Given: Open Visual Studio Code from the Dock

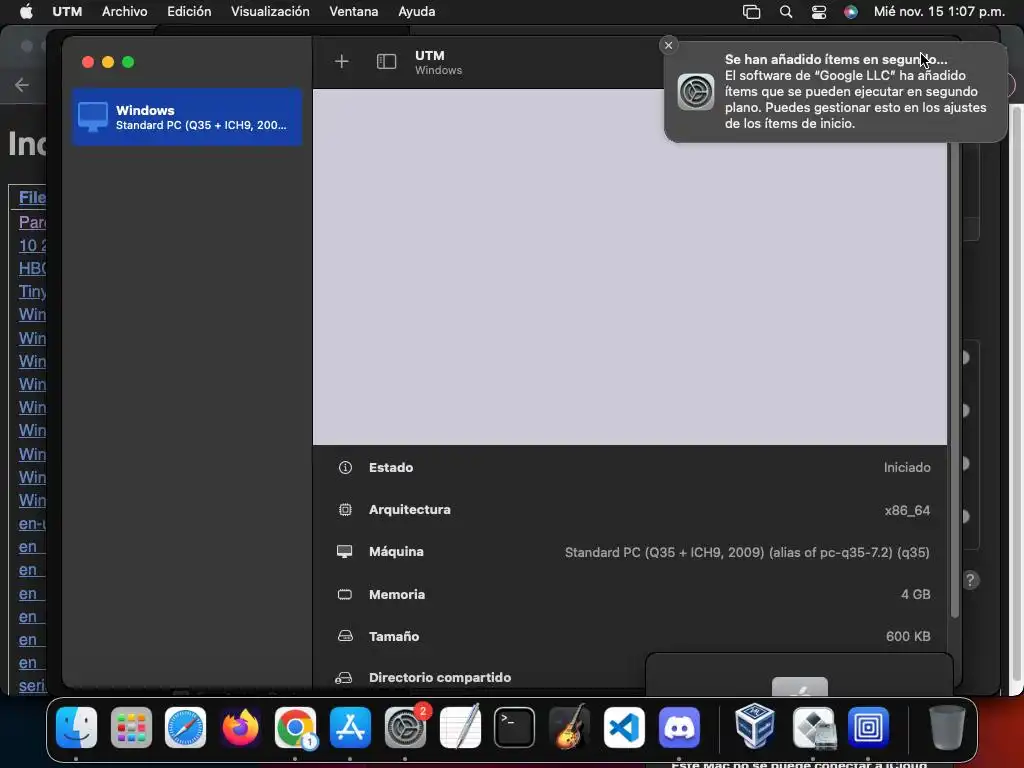Looking at the screenshot, I should point(624,727).
